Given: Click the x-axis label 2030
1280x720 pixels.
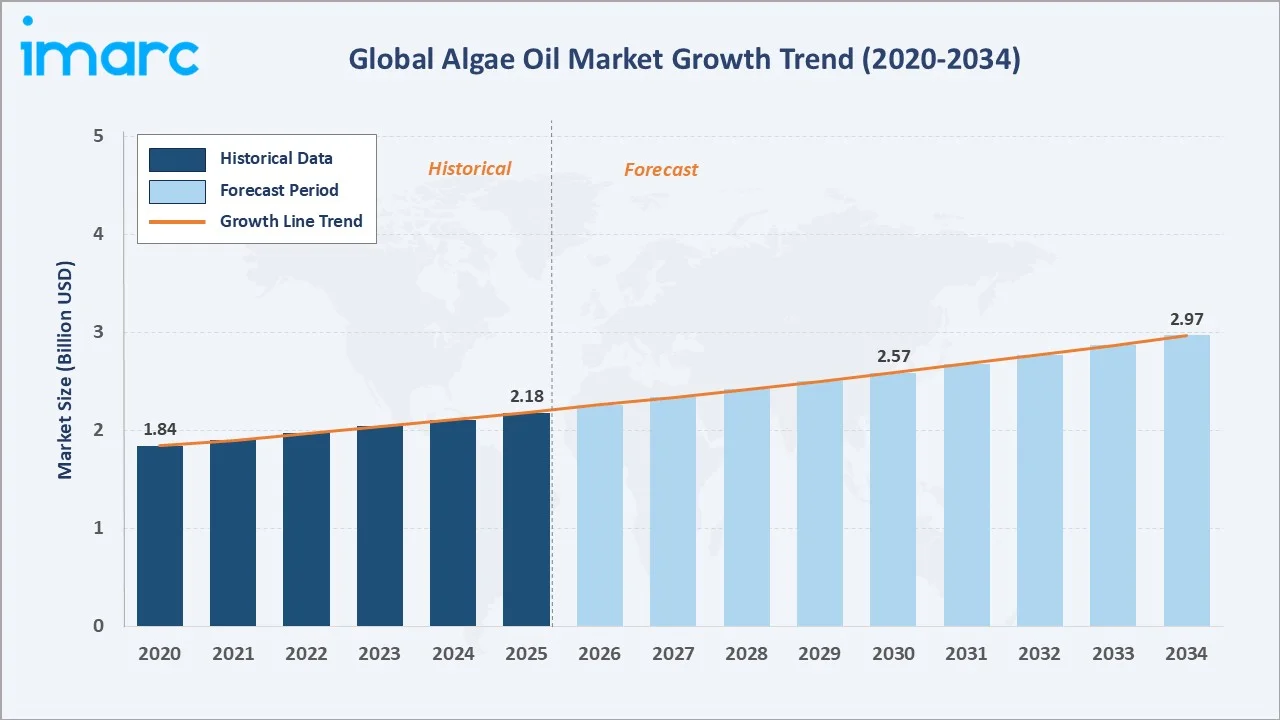Looking at the screenshot, I should (x=893, y=654).
